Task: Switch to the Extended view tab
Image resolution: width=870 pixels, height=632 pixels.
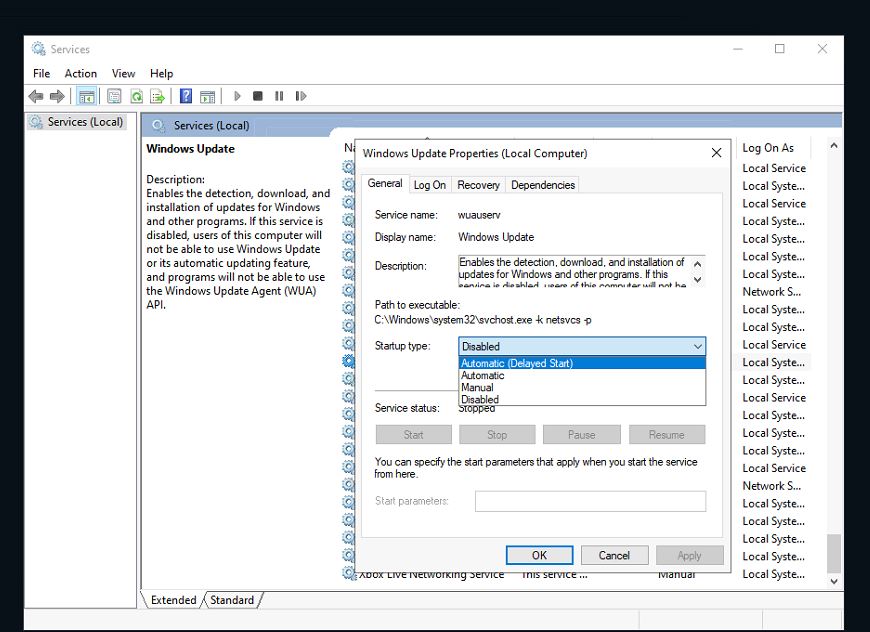Action: coord(173,600)
